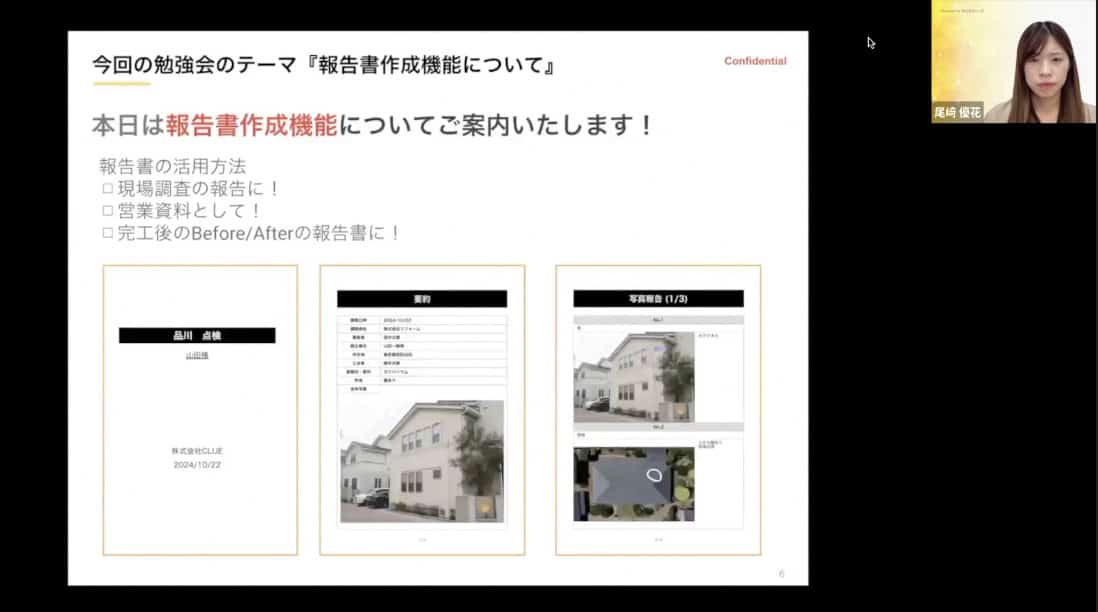The image size is (1098, 612).
Task: Click the white circle marker on the roof photo
Action: click(x=655, y=477)
